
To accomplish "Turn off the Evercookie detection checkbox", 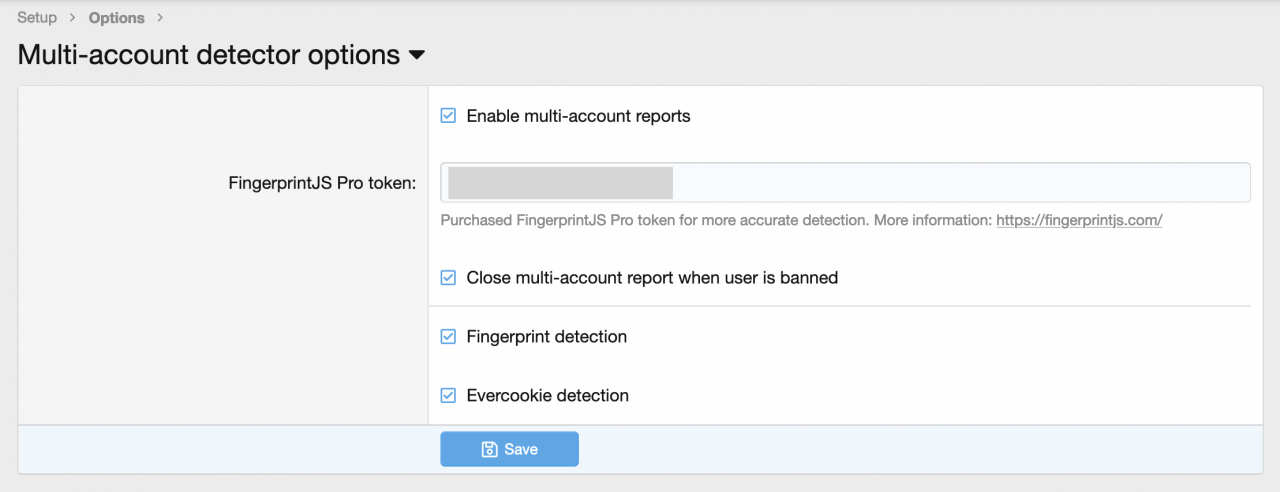I will (x=449, y=395).
